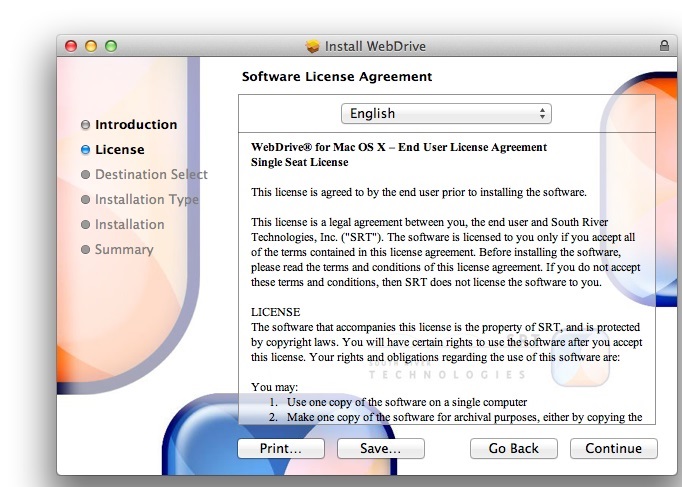Click the package icon beside Install WebDrive
682x487 pixels.
[312, 46]
